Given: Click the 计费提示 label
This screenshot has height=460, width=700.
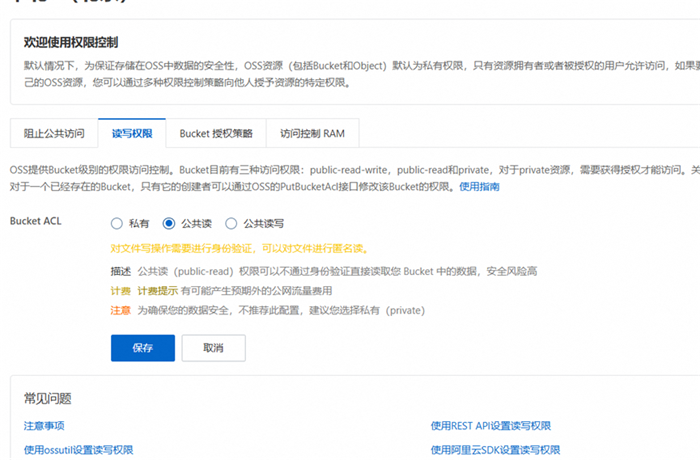Looking at the screenshot, I should [x=158, y=291].
